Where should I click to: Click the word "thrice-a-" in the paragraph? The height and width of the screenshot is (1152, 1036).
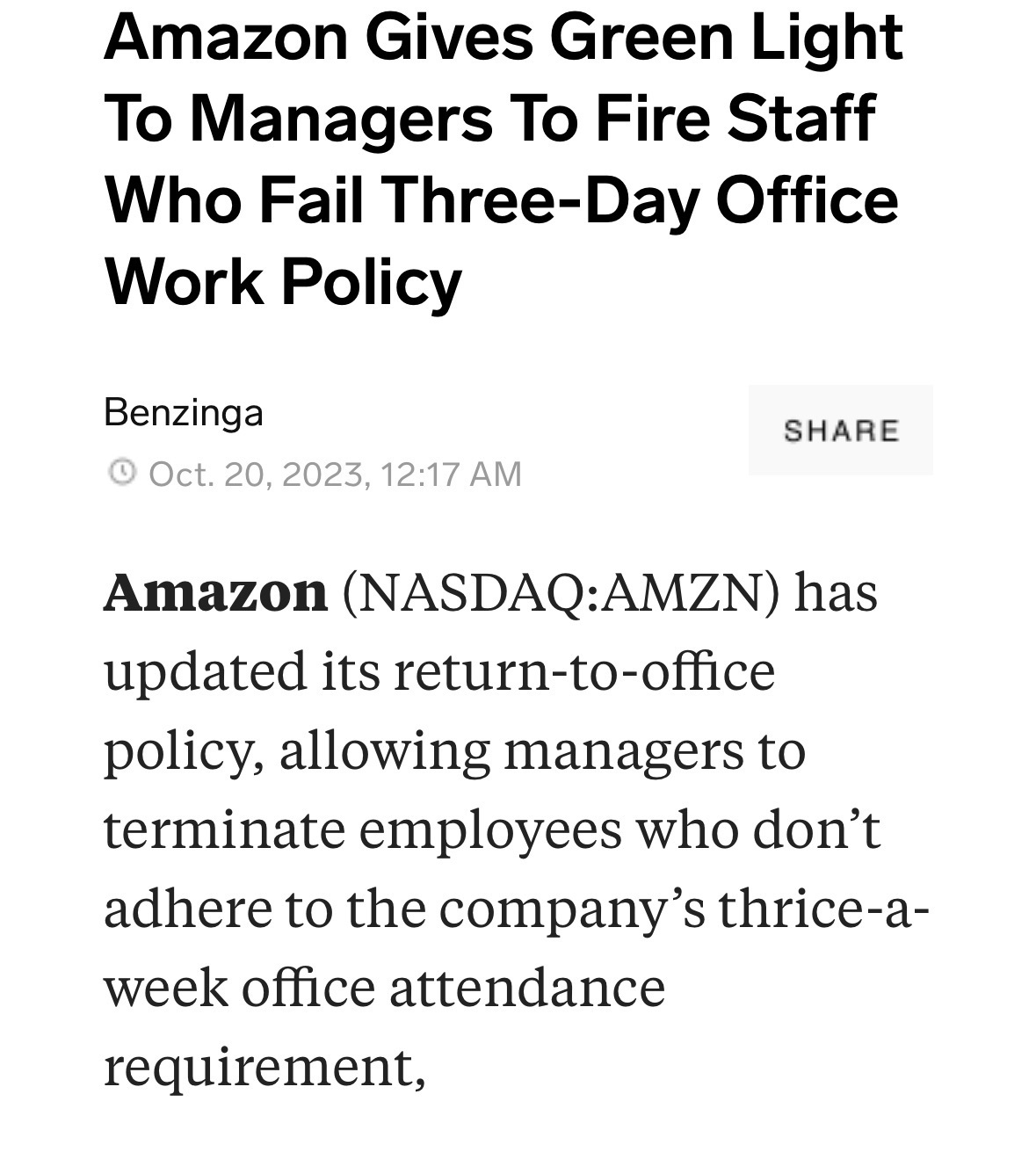tap(823, 909)
